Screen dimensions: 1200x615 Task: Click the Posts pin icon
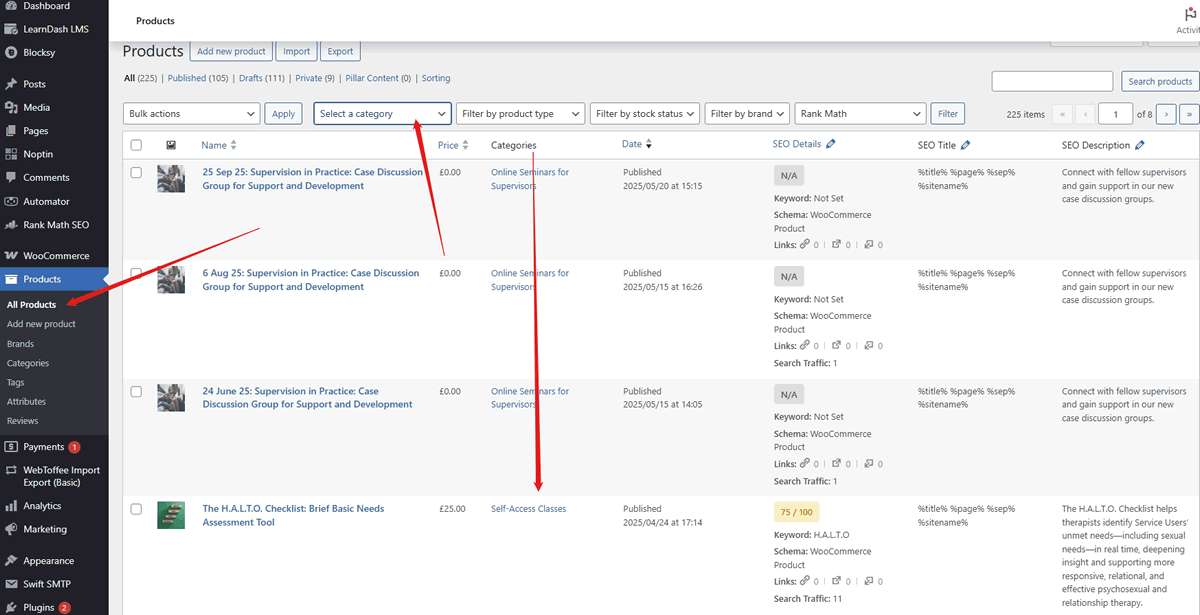(x=11, y=84)
